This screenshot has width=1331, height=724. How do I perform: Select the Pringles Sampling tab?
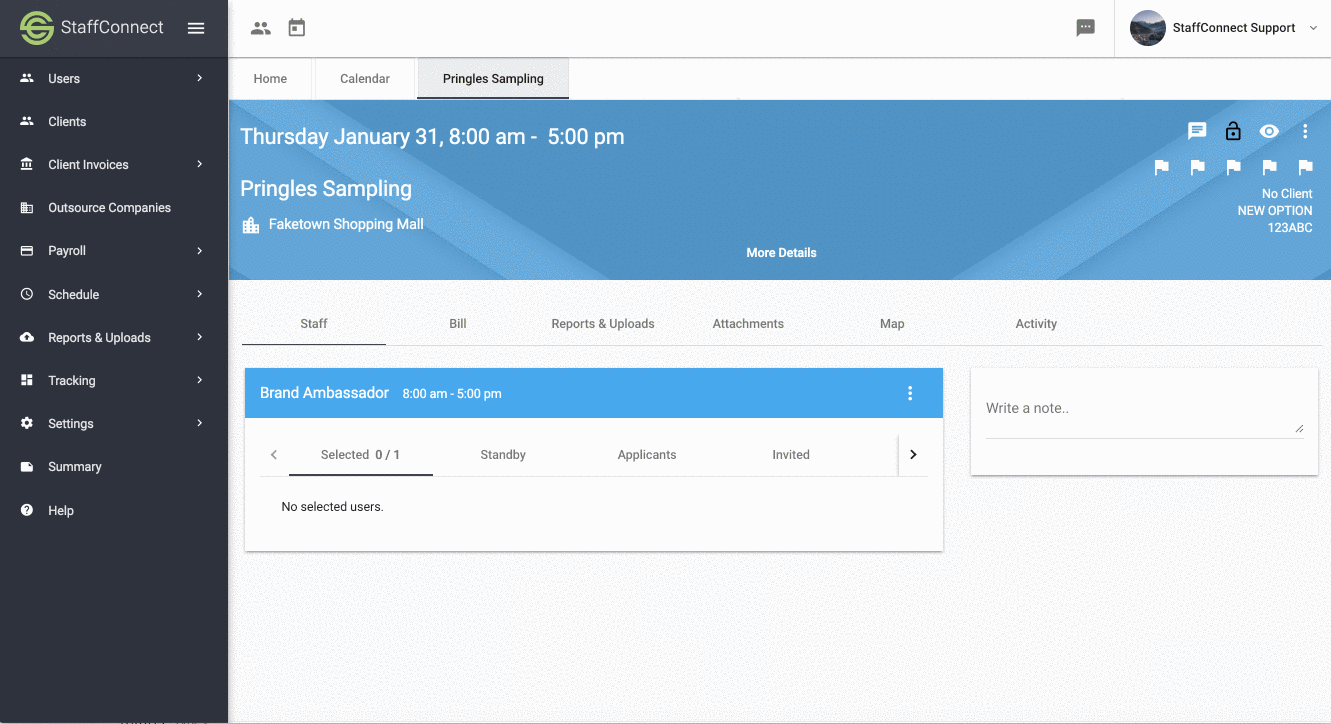point(493,79)
